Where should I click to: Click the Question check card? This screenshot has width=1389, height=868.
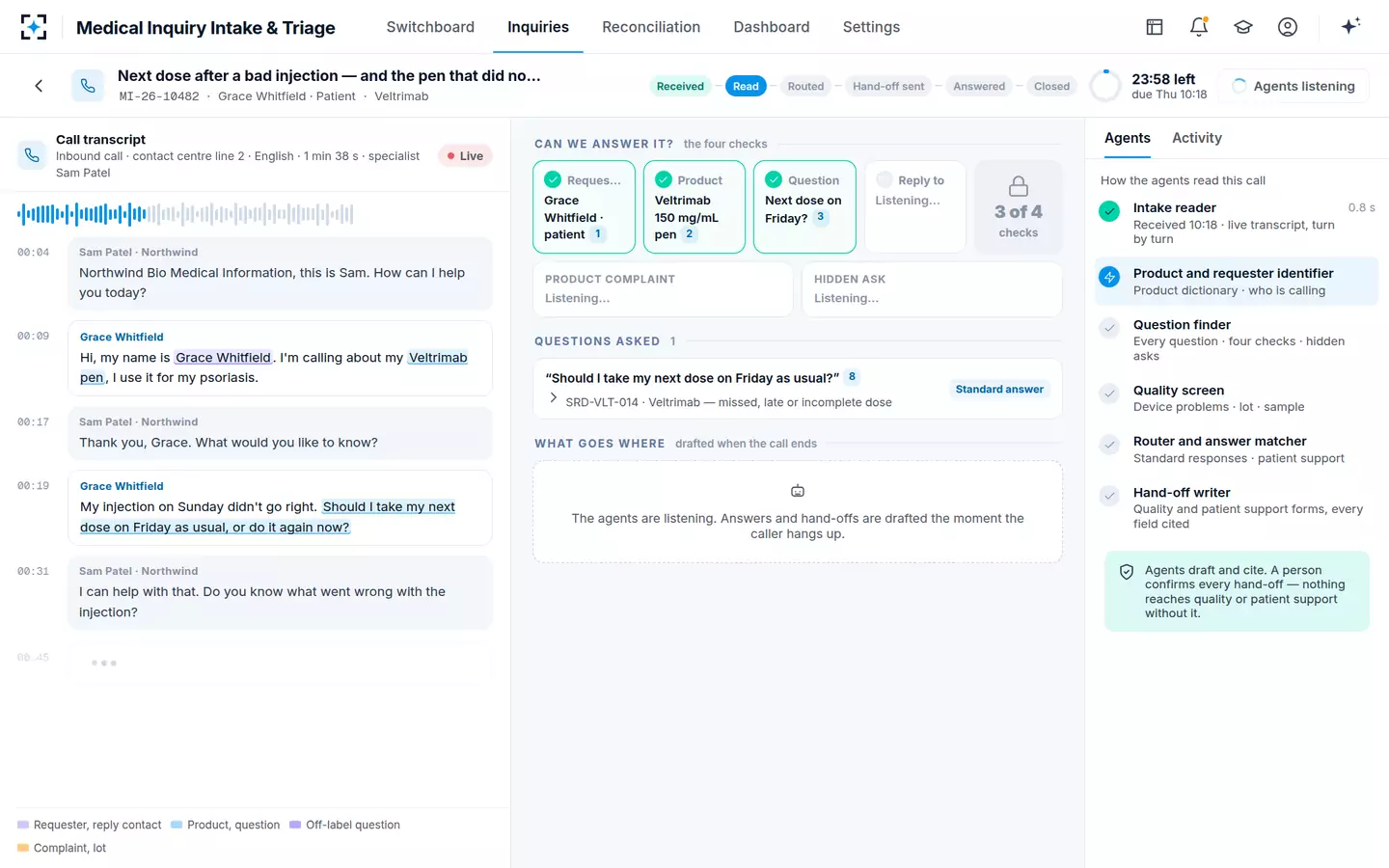point(804,207)
